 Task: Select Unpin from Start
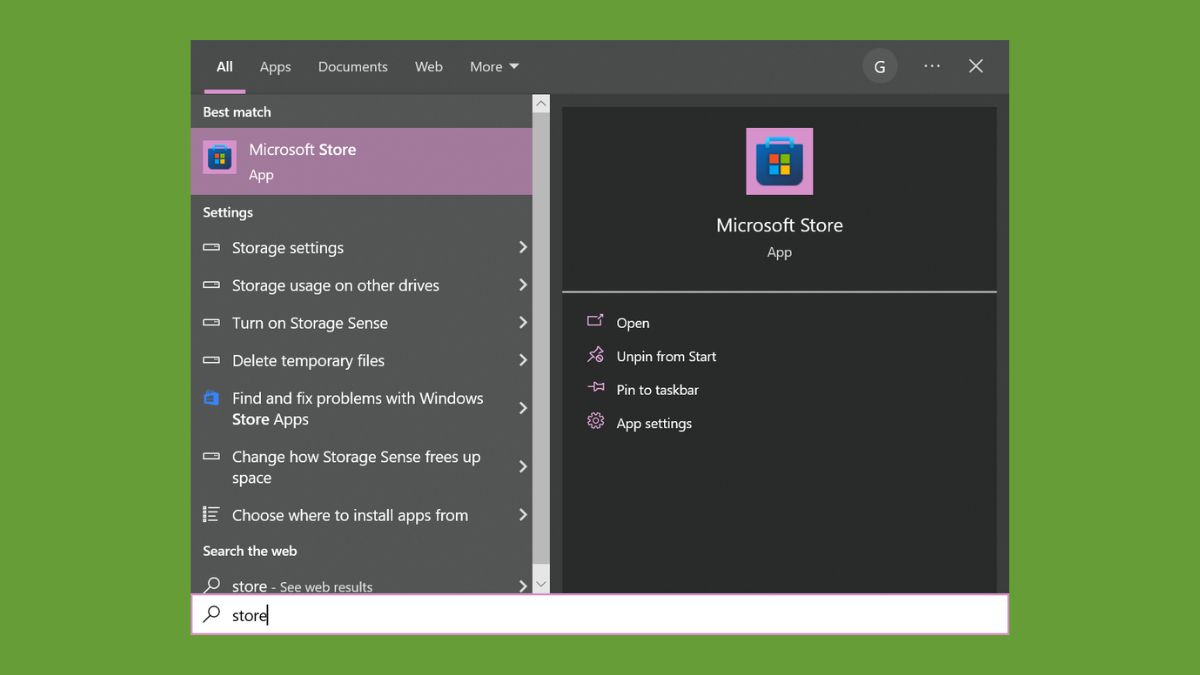click(666, 356)
